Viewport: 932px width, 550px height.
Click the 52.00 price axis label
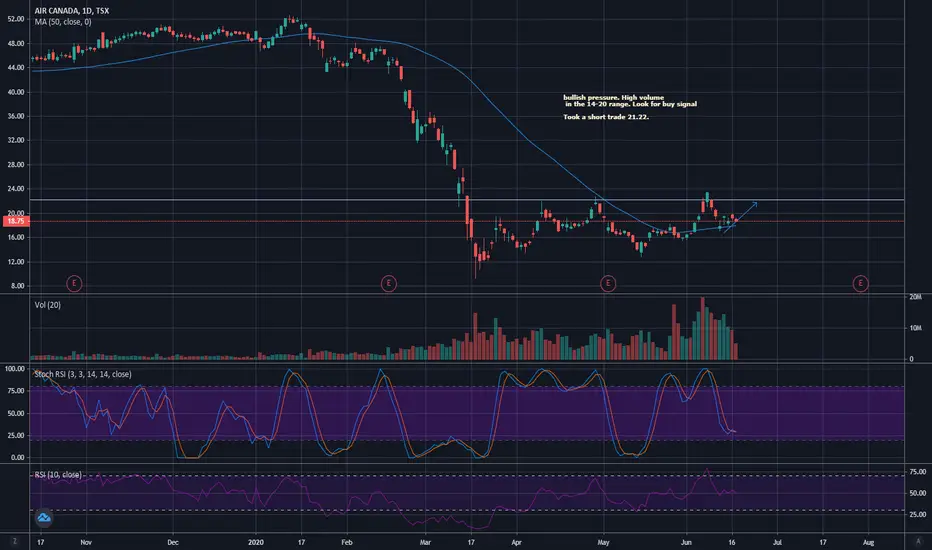point(16,19)
